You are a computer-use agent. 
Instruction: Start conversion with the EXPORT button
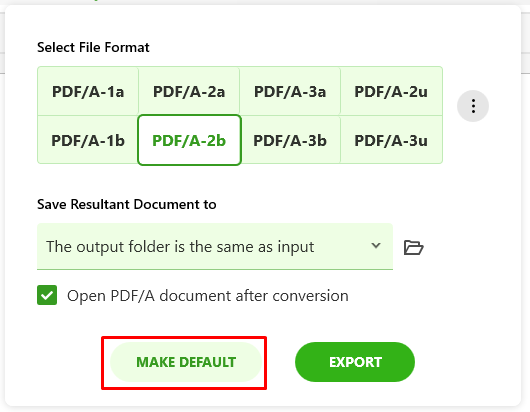click(355, 362)
